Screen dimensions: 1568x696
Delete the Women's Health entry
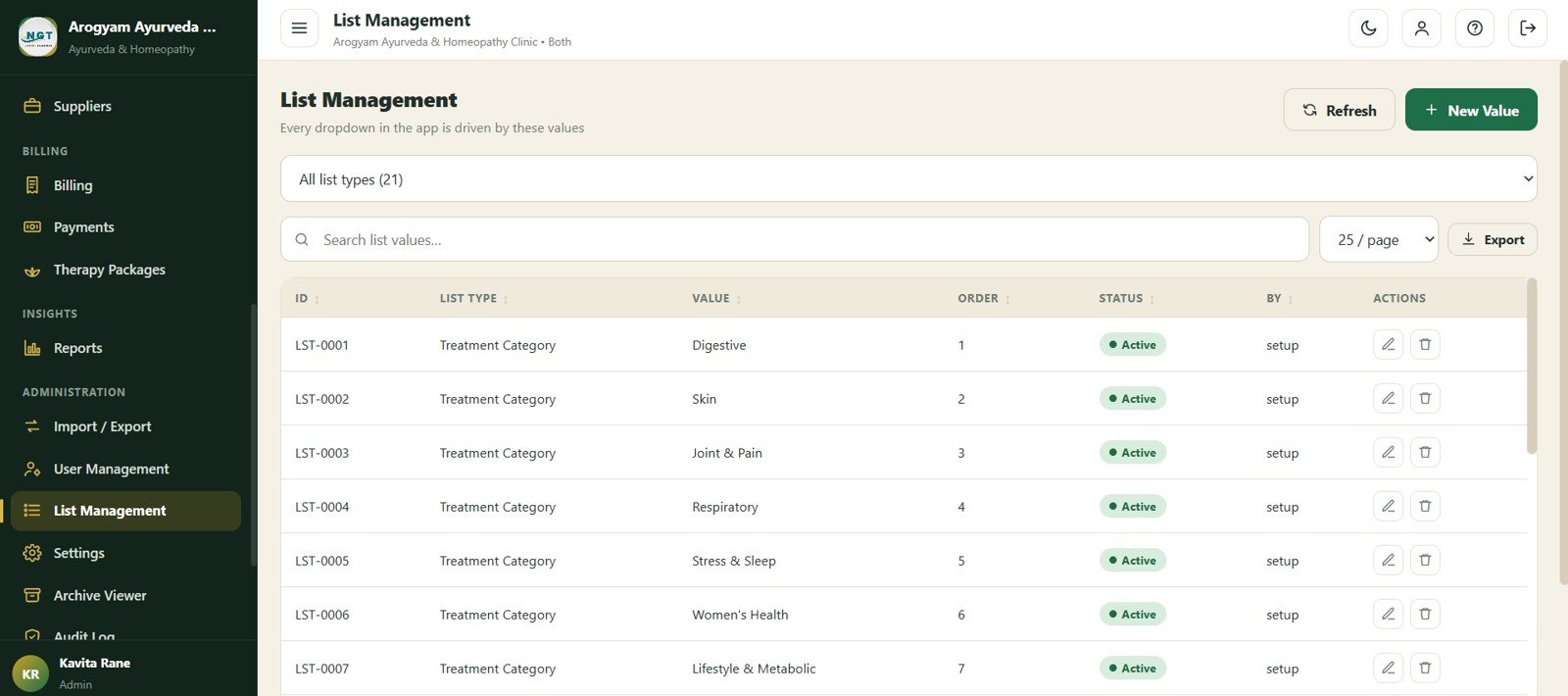pos(1425,614)
